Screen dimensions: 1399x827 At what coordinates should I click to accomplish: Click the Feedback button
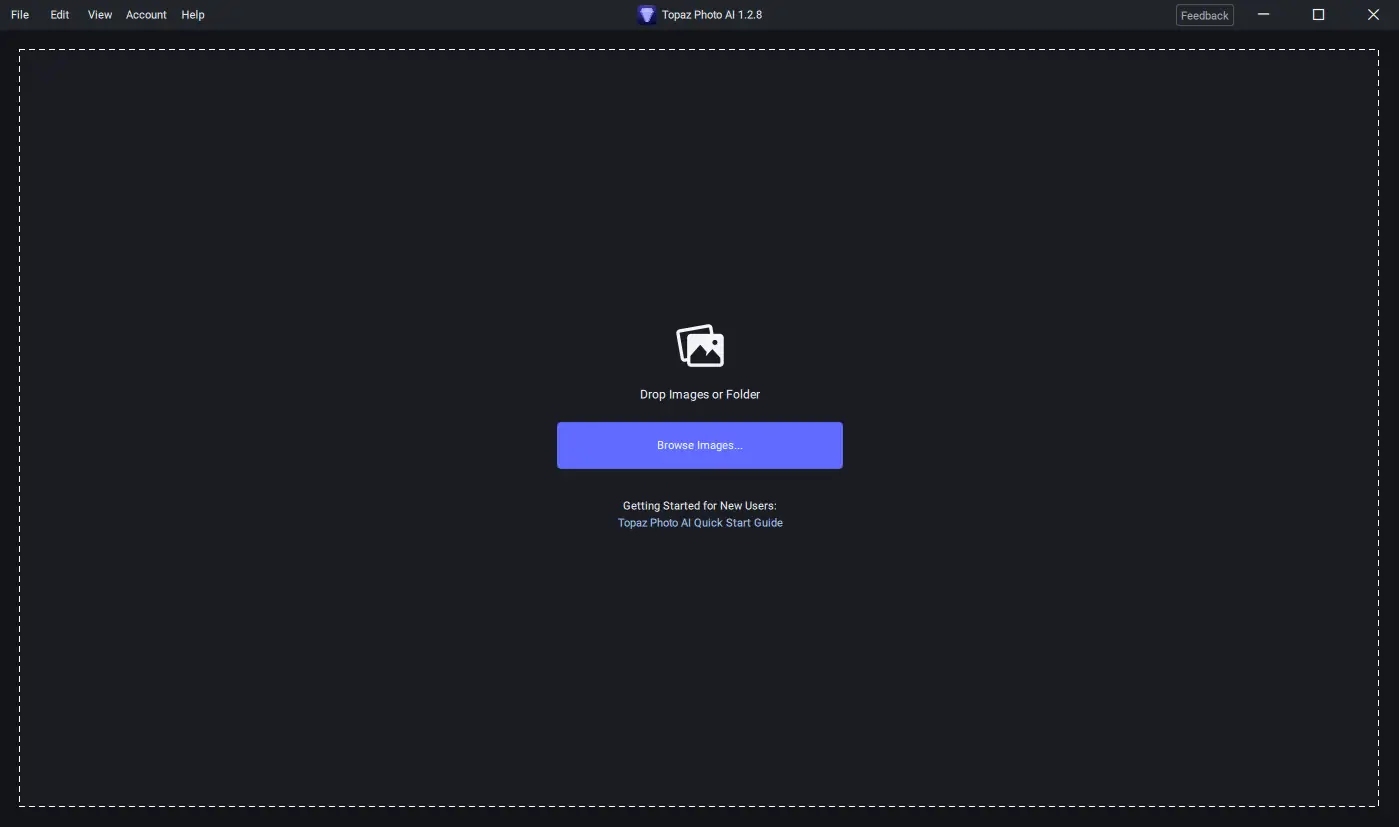(x=1204, y=15)
